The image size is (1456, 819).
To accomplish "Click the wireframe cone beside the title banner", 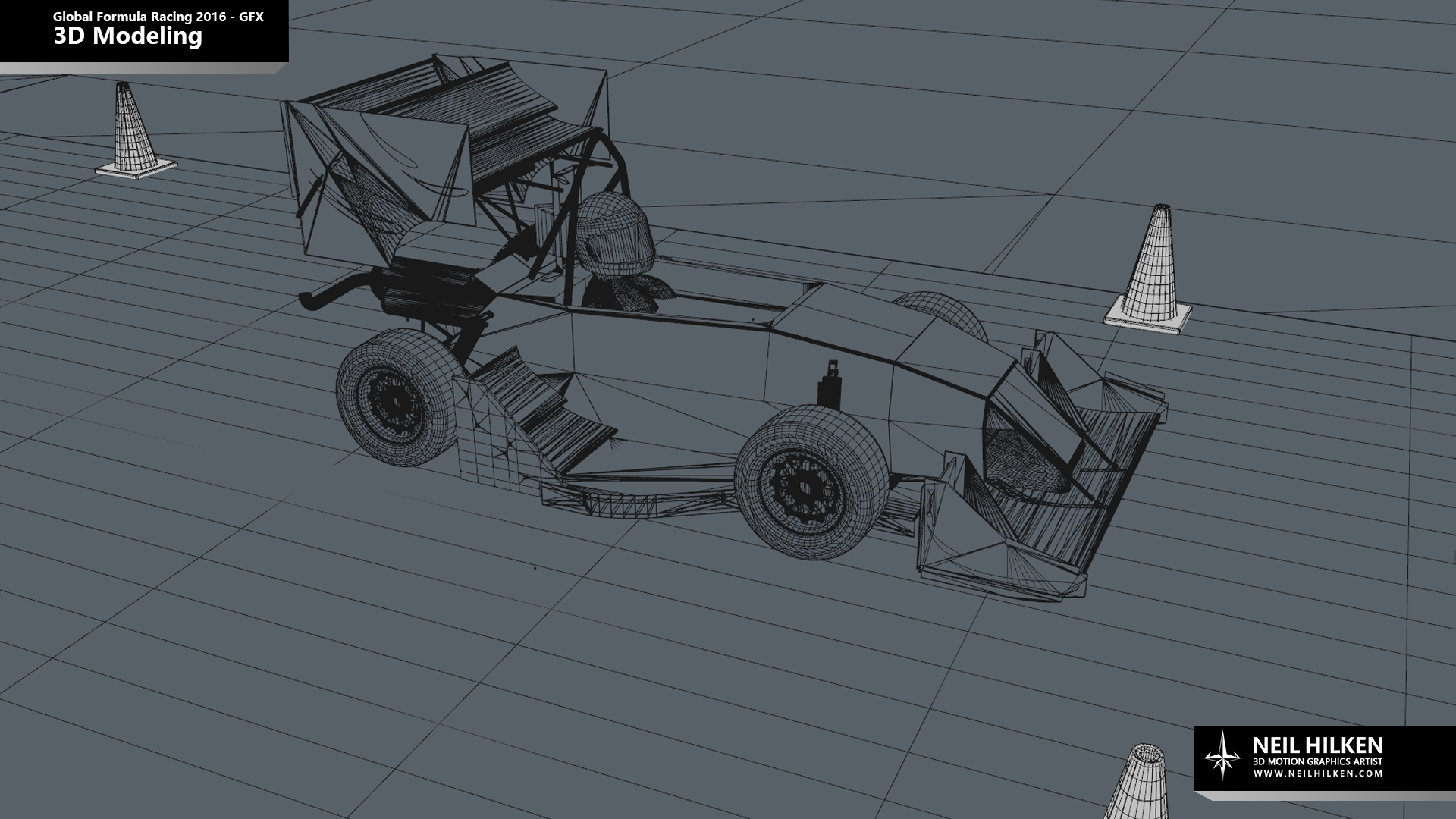I will 136,130.
